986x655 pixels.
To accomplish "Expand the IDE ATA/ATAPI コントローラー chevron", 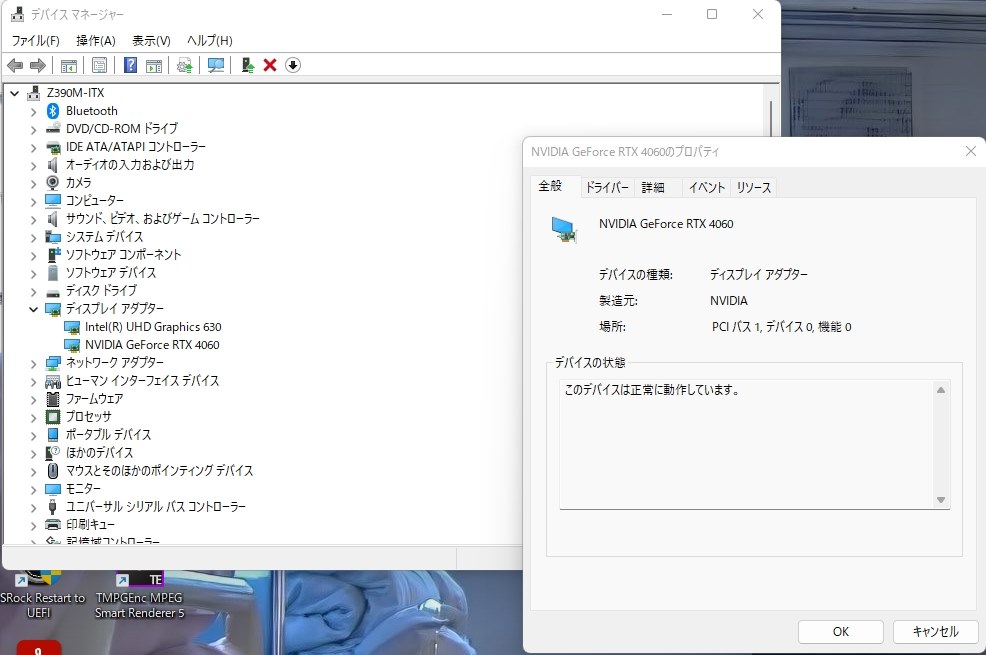I will click(33, 147).
